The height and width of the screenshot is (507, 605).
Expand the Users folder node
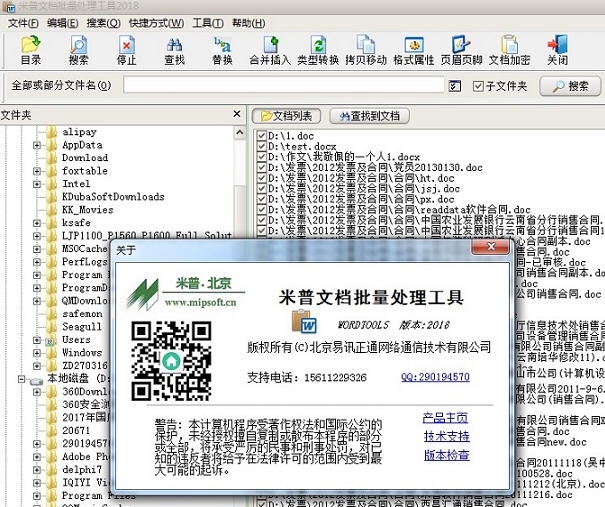point(37,340)
